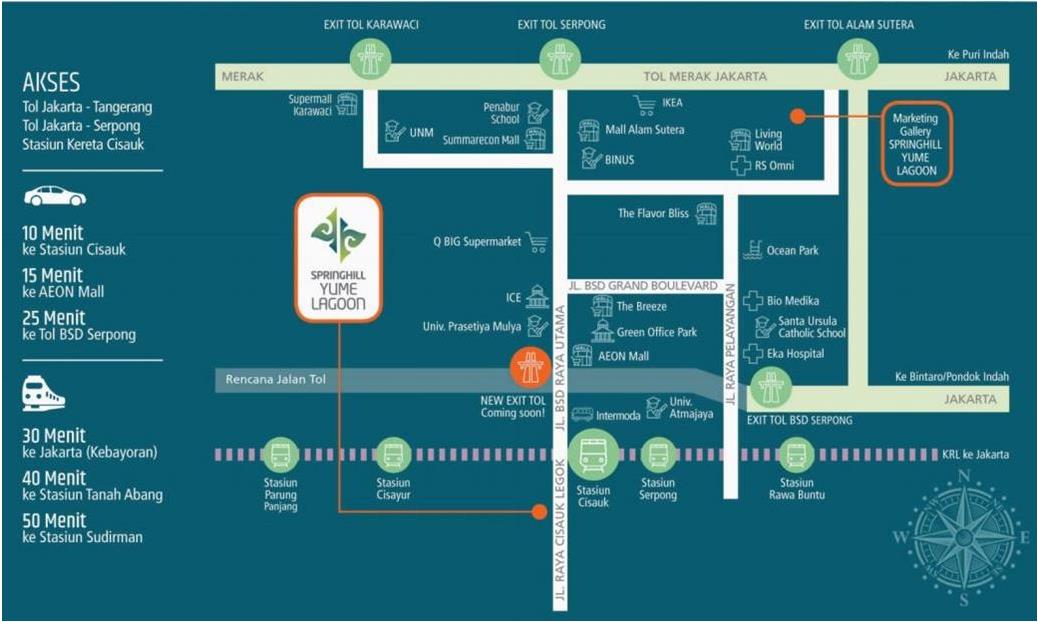Click the ICE building icon
1038x622 pixels.
(538, 298)
